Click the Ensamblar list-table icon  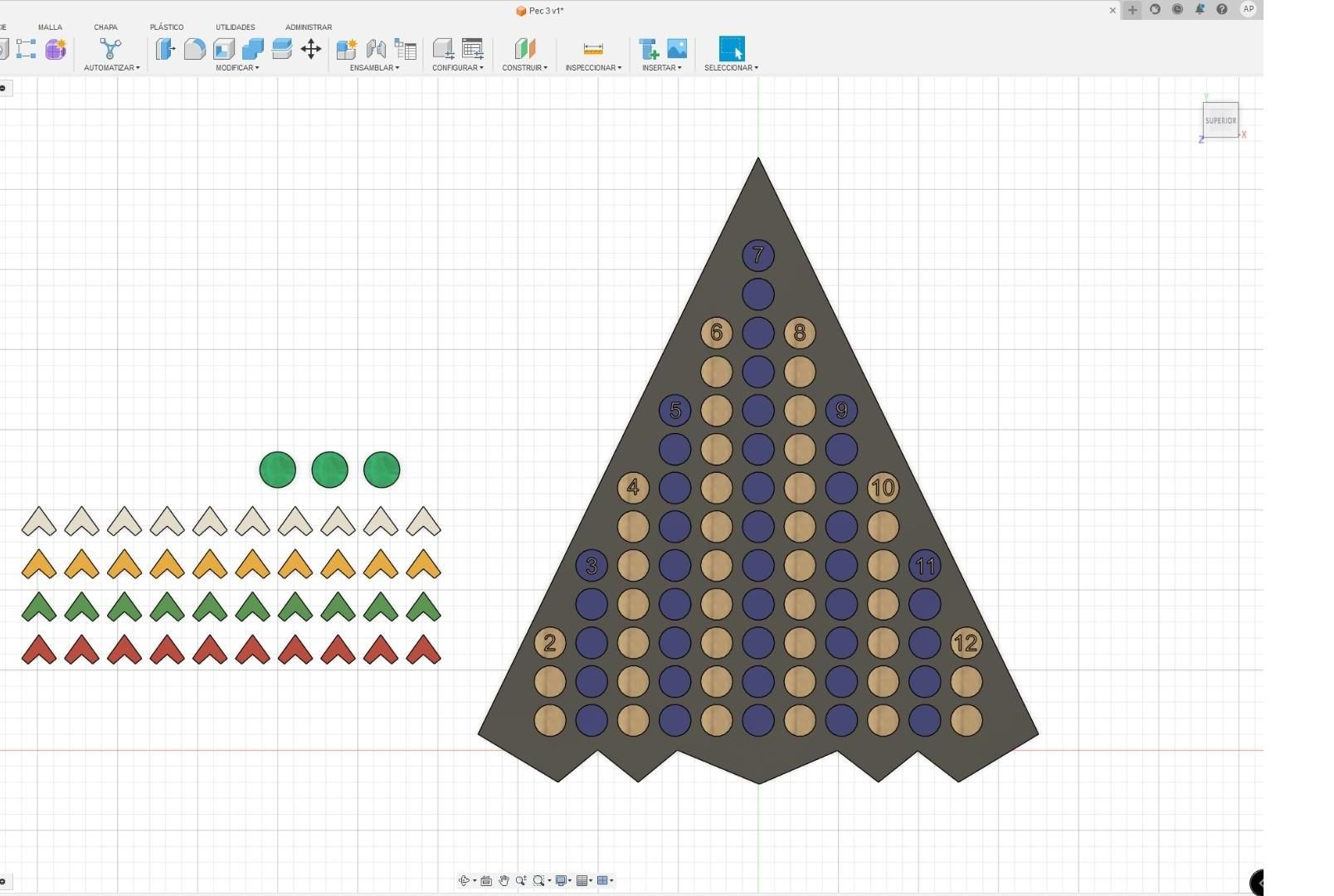tap(406, 49)
